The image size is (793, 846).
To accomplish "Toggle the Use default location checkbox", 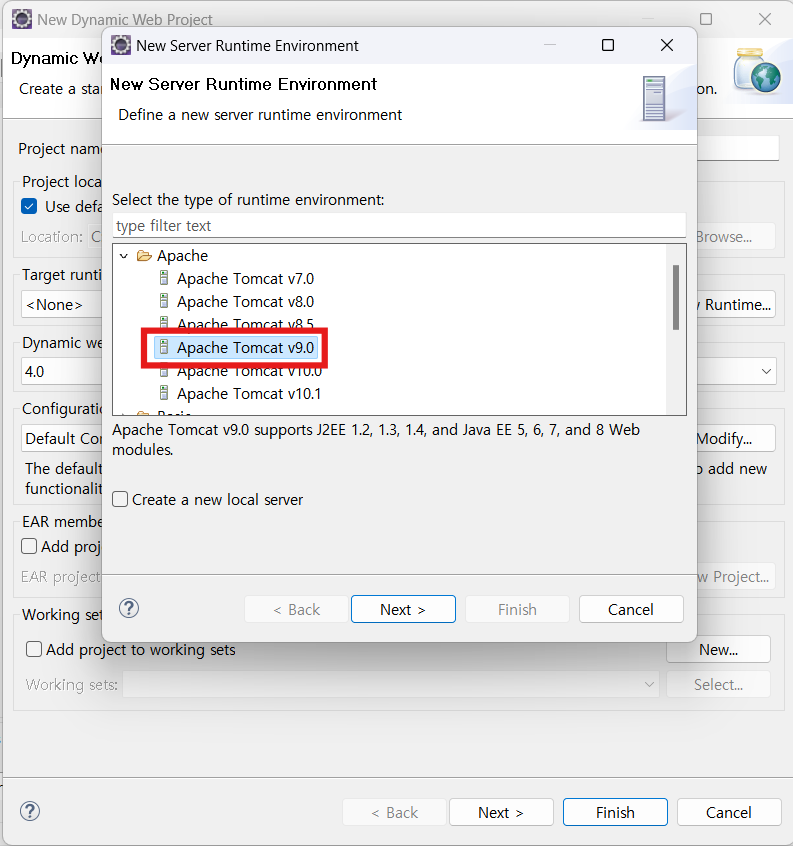I will pos(29,206).
